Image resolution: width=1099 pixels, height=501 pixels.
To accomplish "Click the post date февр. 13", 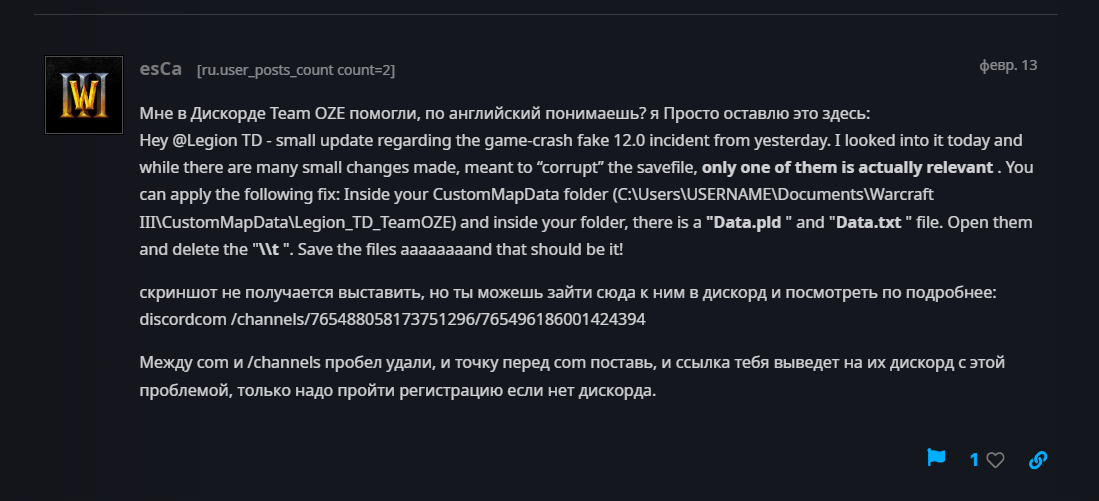I will (x=1007, y=65).
